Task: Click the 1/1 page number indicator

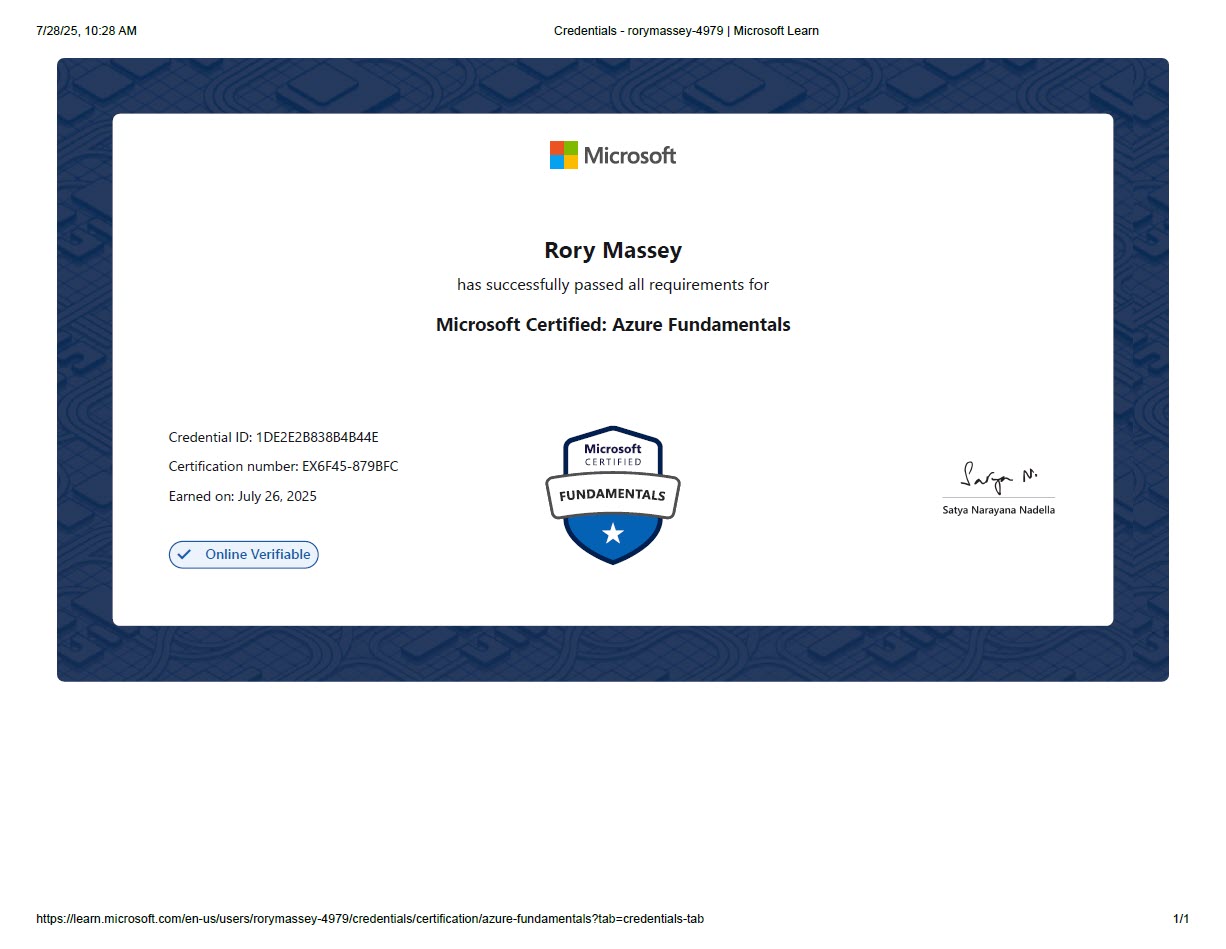Action: coord(1181,919)
